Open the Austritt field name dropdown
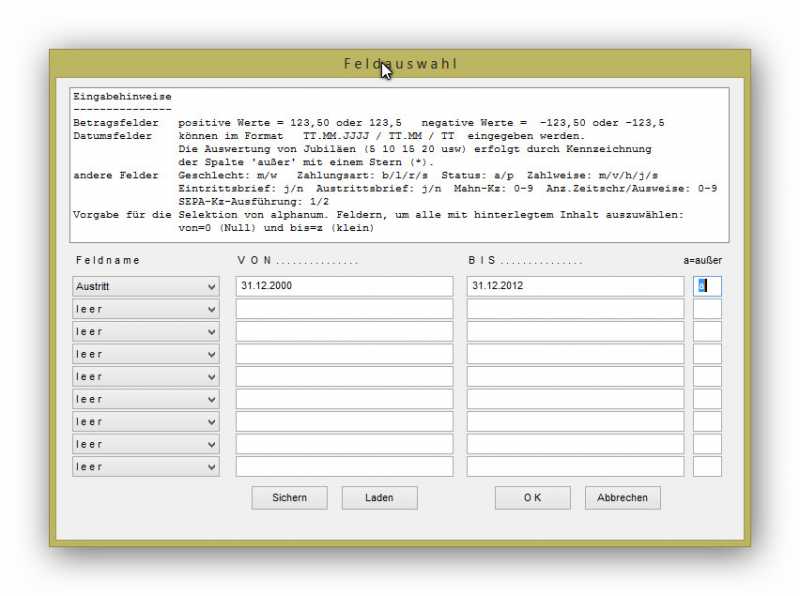Screen dimensions: 800x596 click(x=146, y=286)
